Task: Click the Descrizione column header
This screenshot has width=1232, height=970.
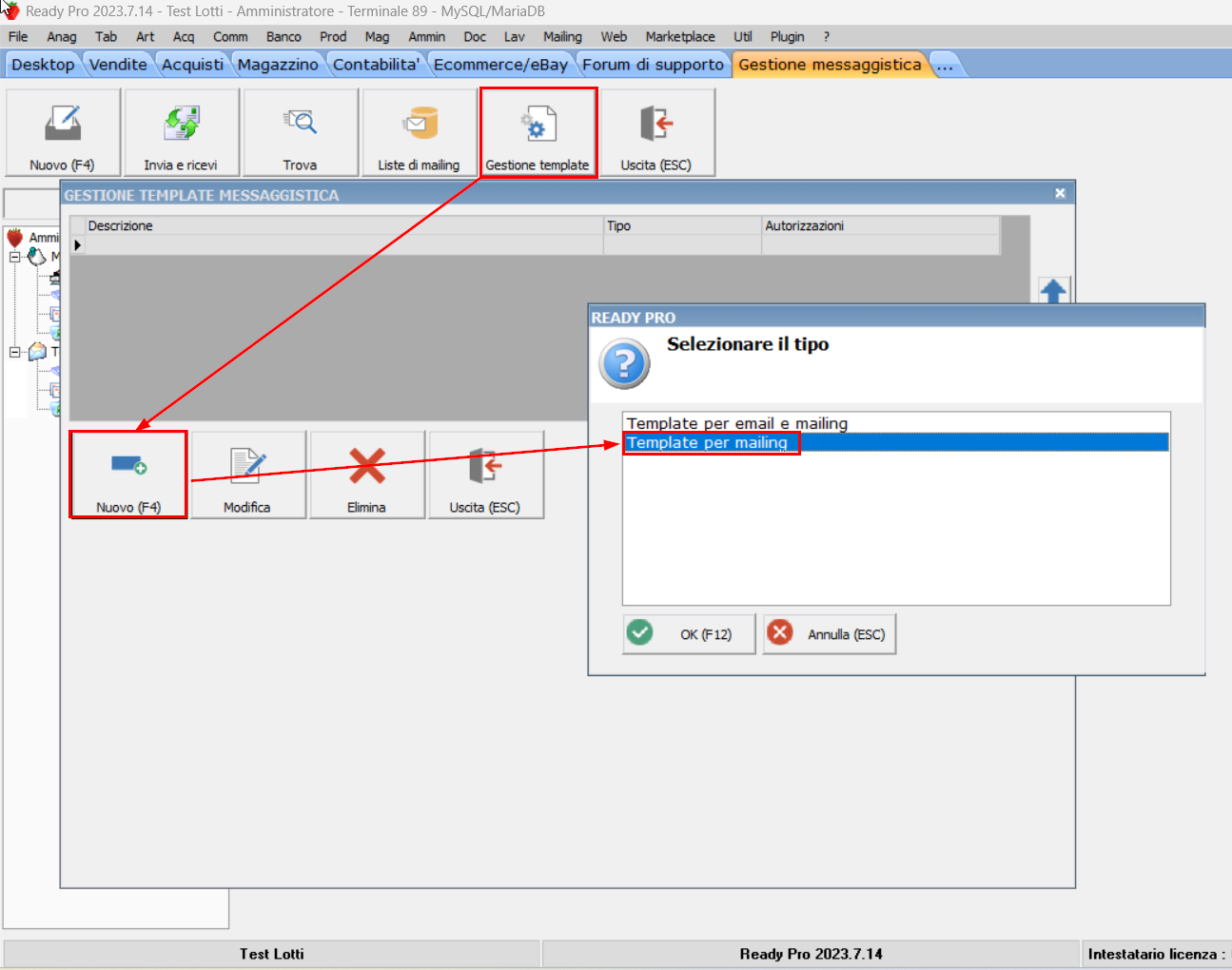Action: pyautogui.click(x=344, y=225)
